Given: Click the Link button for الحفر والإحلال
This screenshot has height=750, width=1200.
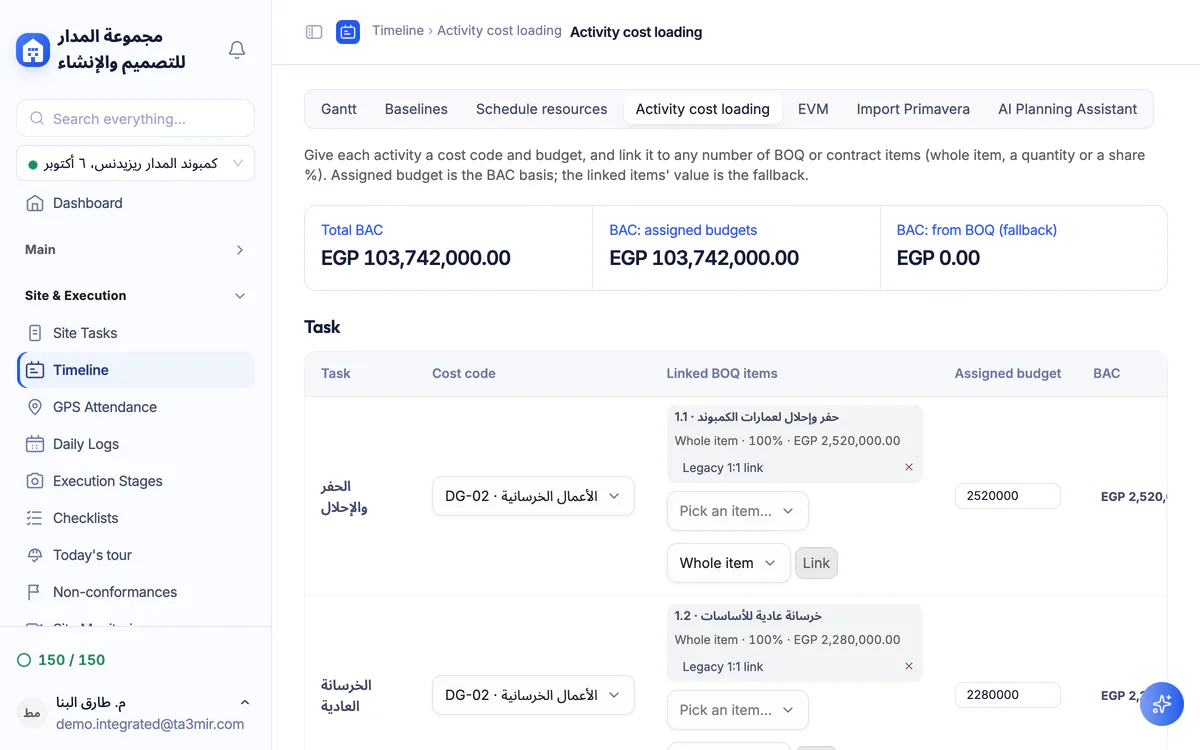Looking at the screenshot, I should (816, 563).
